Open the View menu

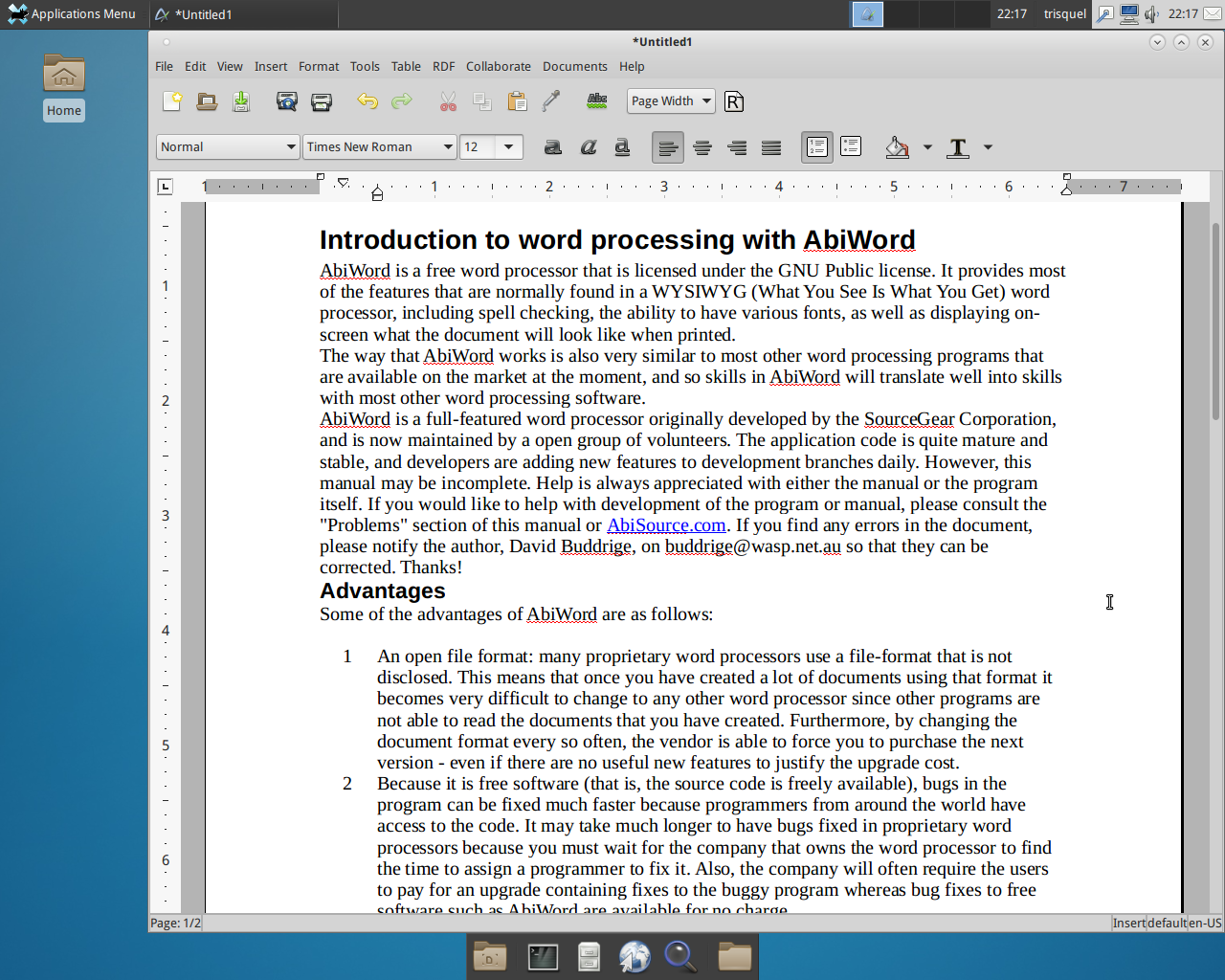[230, 67]
